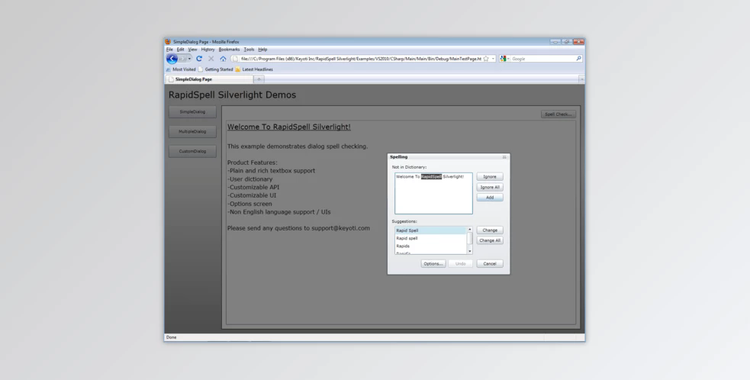Close Spelling dialog with its X icon
This screenshot has height=380, width=750.
504,157
